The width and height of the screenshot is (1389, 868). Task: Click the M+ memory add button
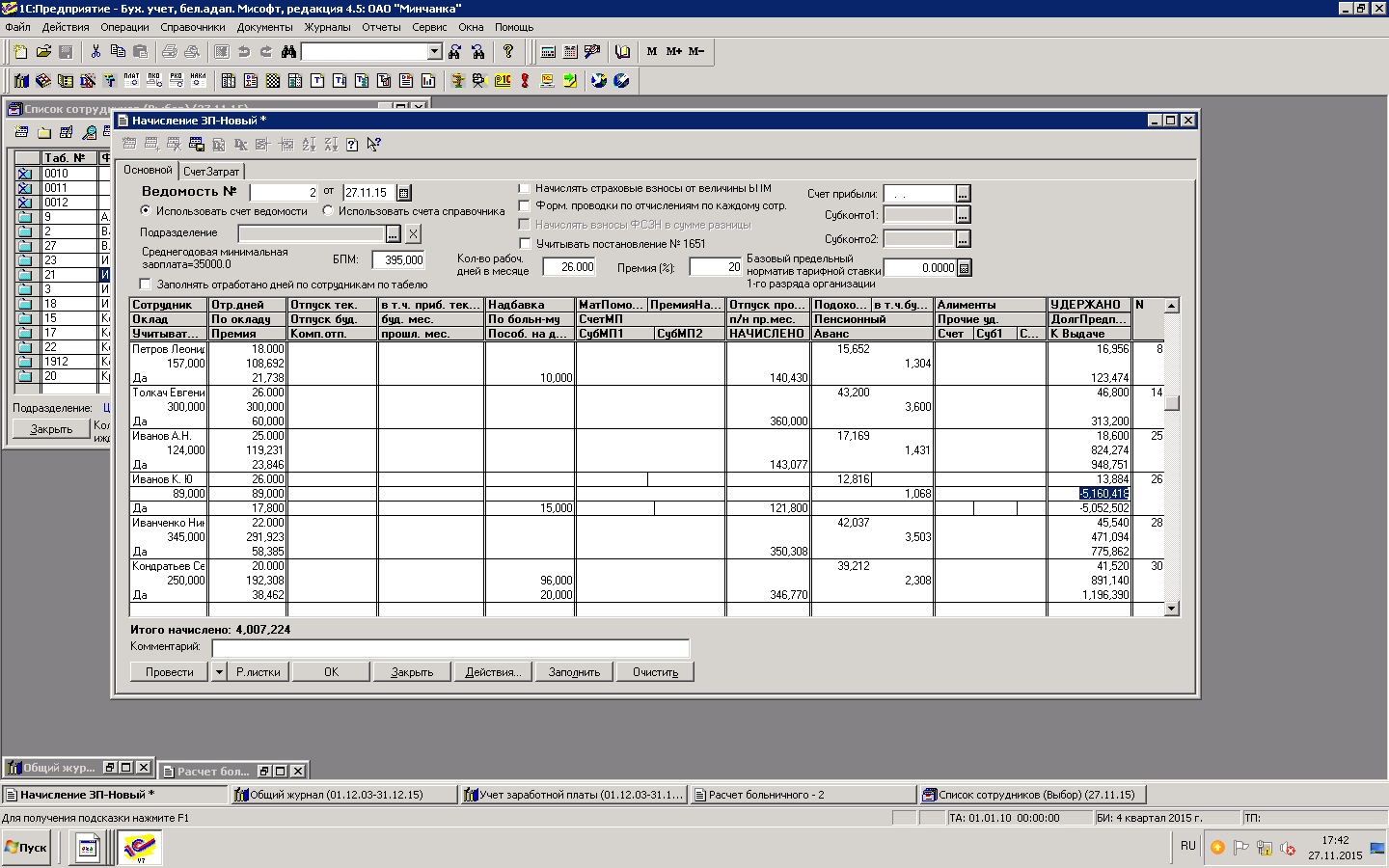(674, 51)
